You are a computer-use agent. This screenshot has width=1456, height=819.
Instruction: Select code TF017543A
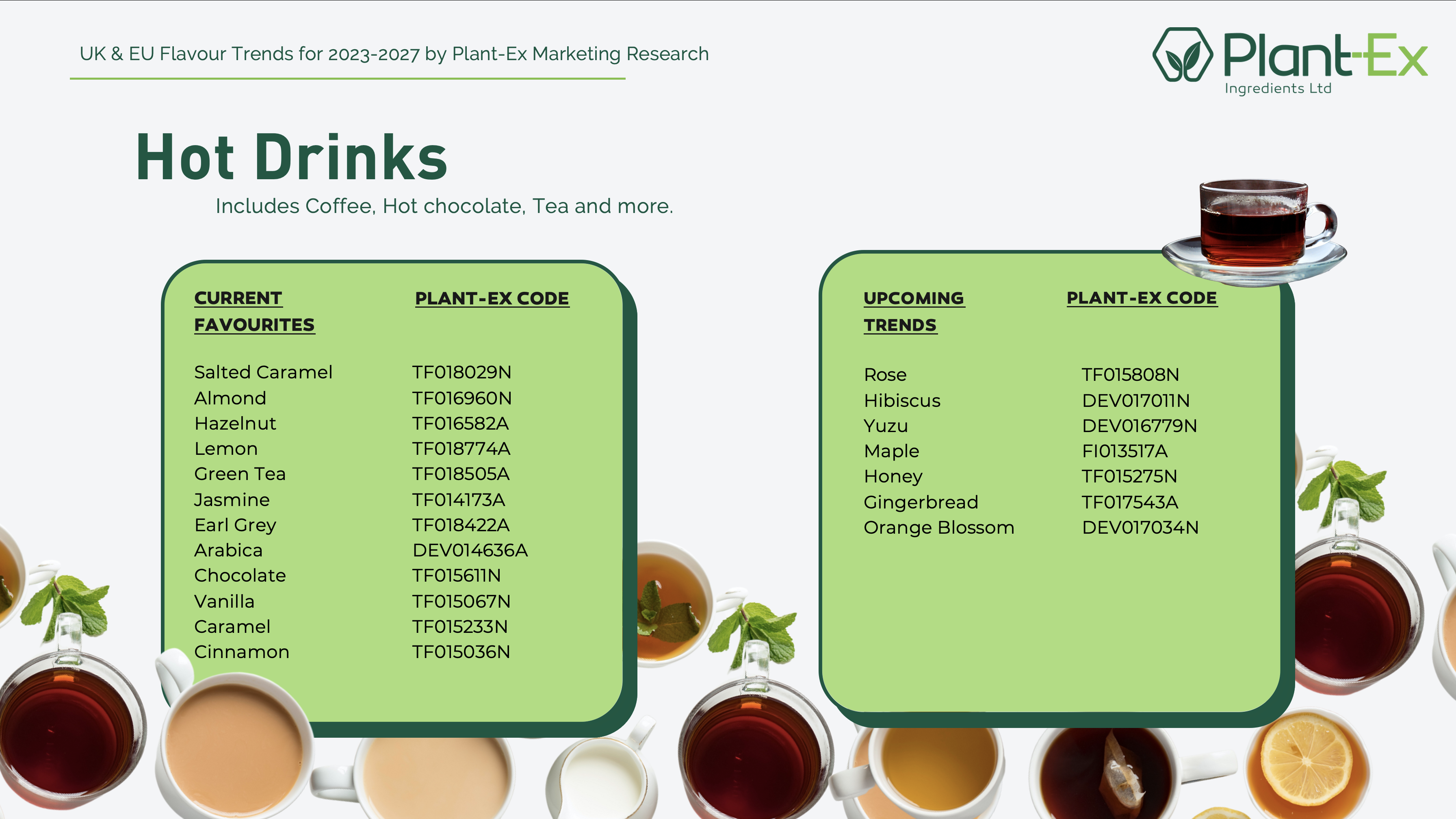click(1130, 502)
